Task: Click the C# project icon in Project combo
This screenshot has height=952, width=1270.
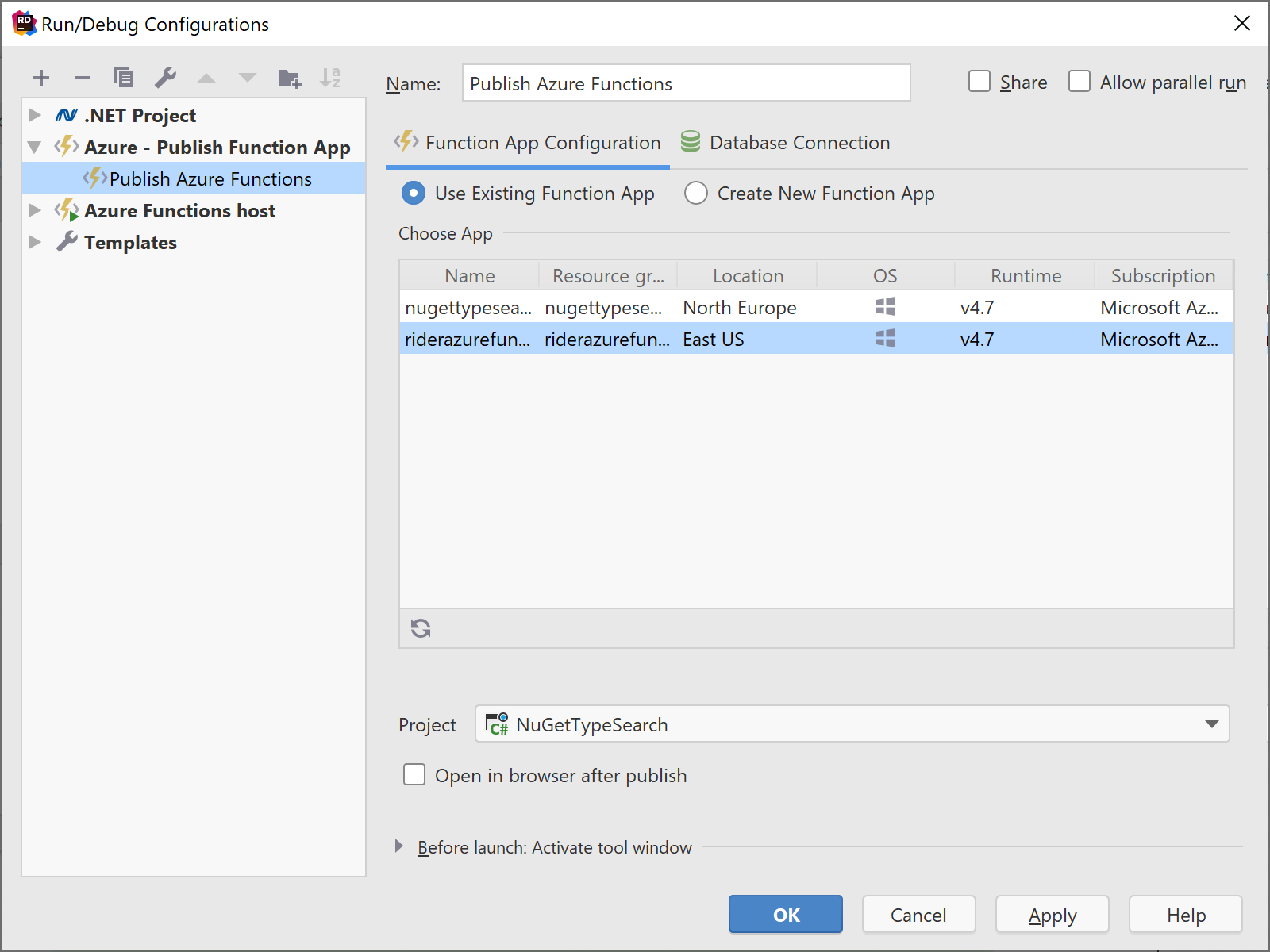Action: [x=497, y=724]
